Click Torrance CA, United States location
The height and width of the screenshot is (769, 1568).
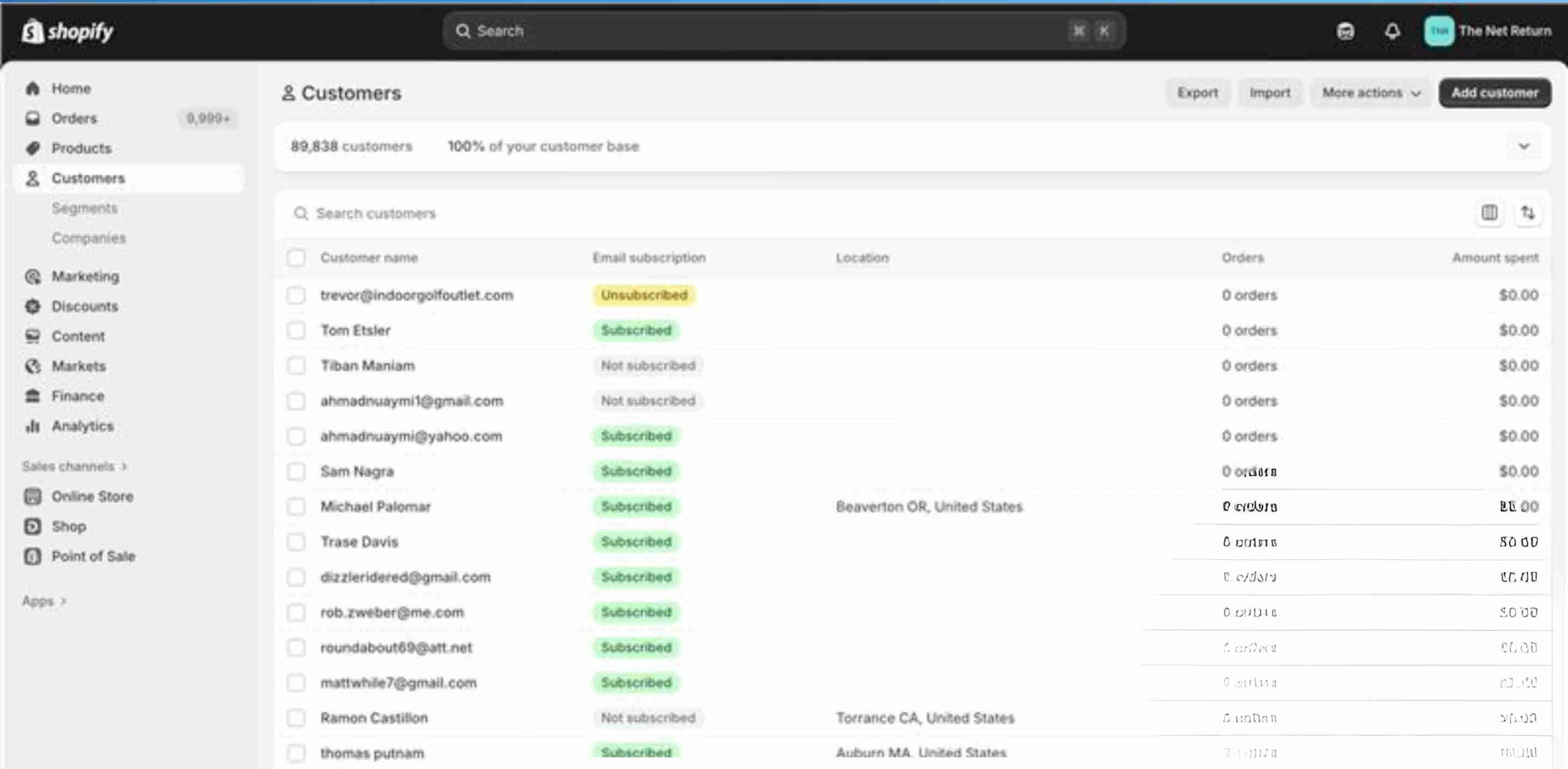tap(925, 718)
